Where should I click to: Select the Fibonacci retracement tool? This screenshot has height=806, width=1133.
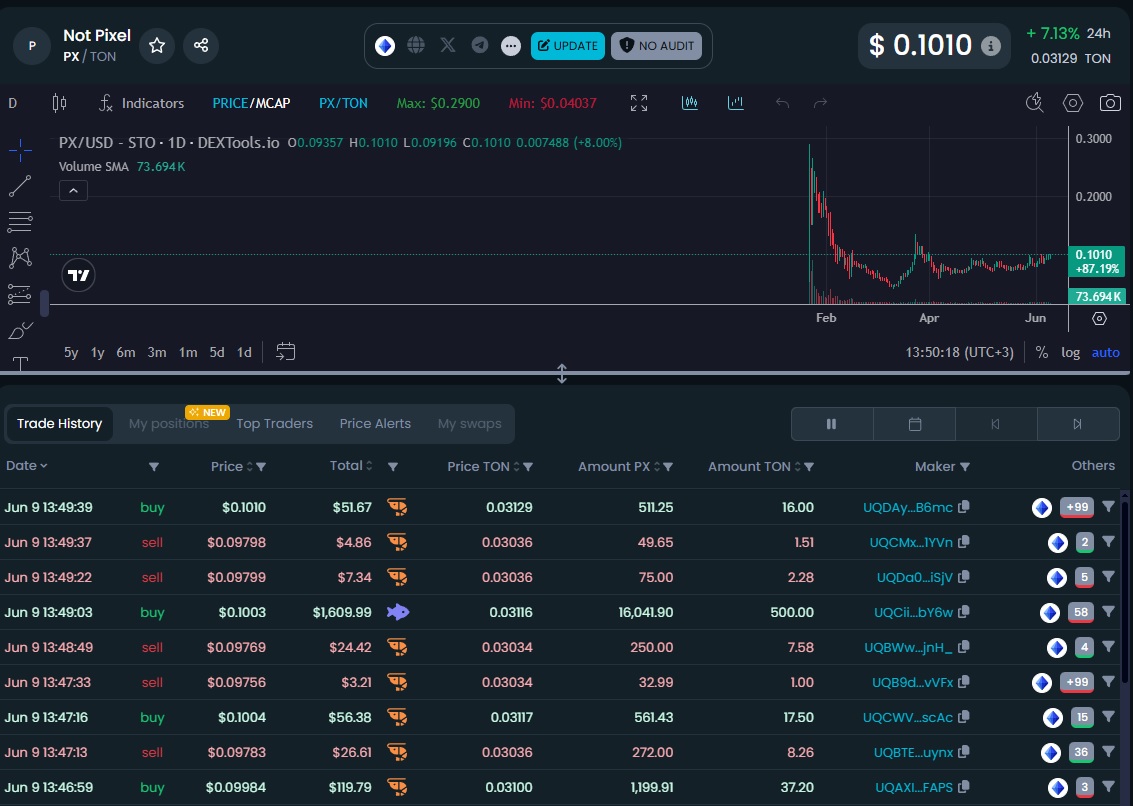(x=20, y=222)
